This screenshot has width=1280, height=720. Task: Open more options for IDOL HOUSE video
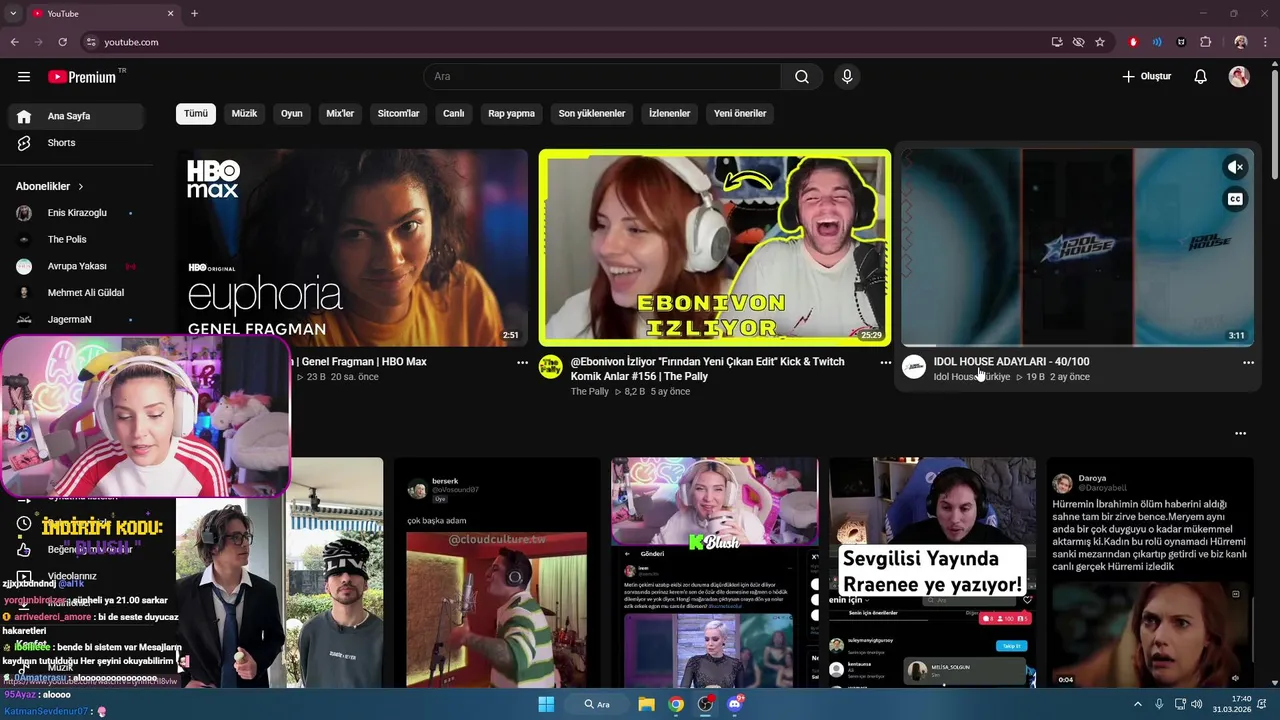click(x=1248, y=363)
